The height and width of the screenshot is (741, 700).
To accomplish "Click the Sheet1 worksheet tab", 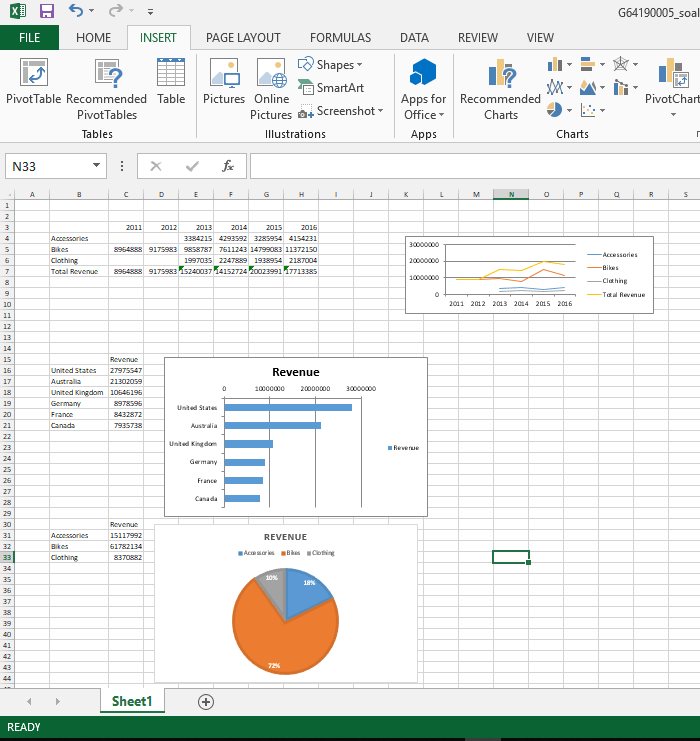I will (131, 701).
